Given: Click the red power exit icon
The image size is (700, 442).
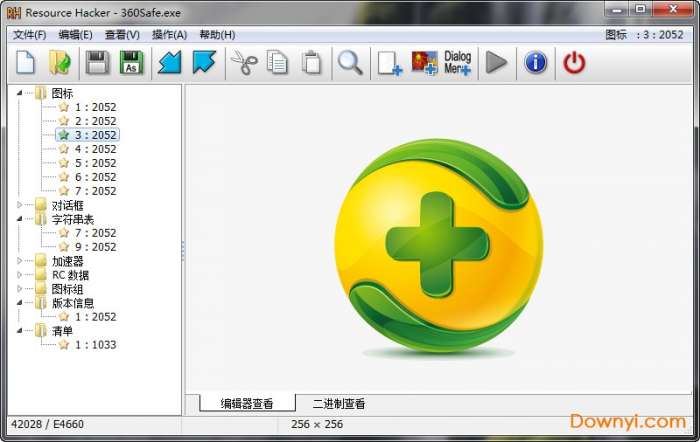Looking at the screenshot, I should point(574,63).
